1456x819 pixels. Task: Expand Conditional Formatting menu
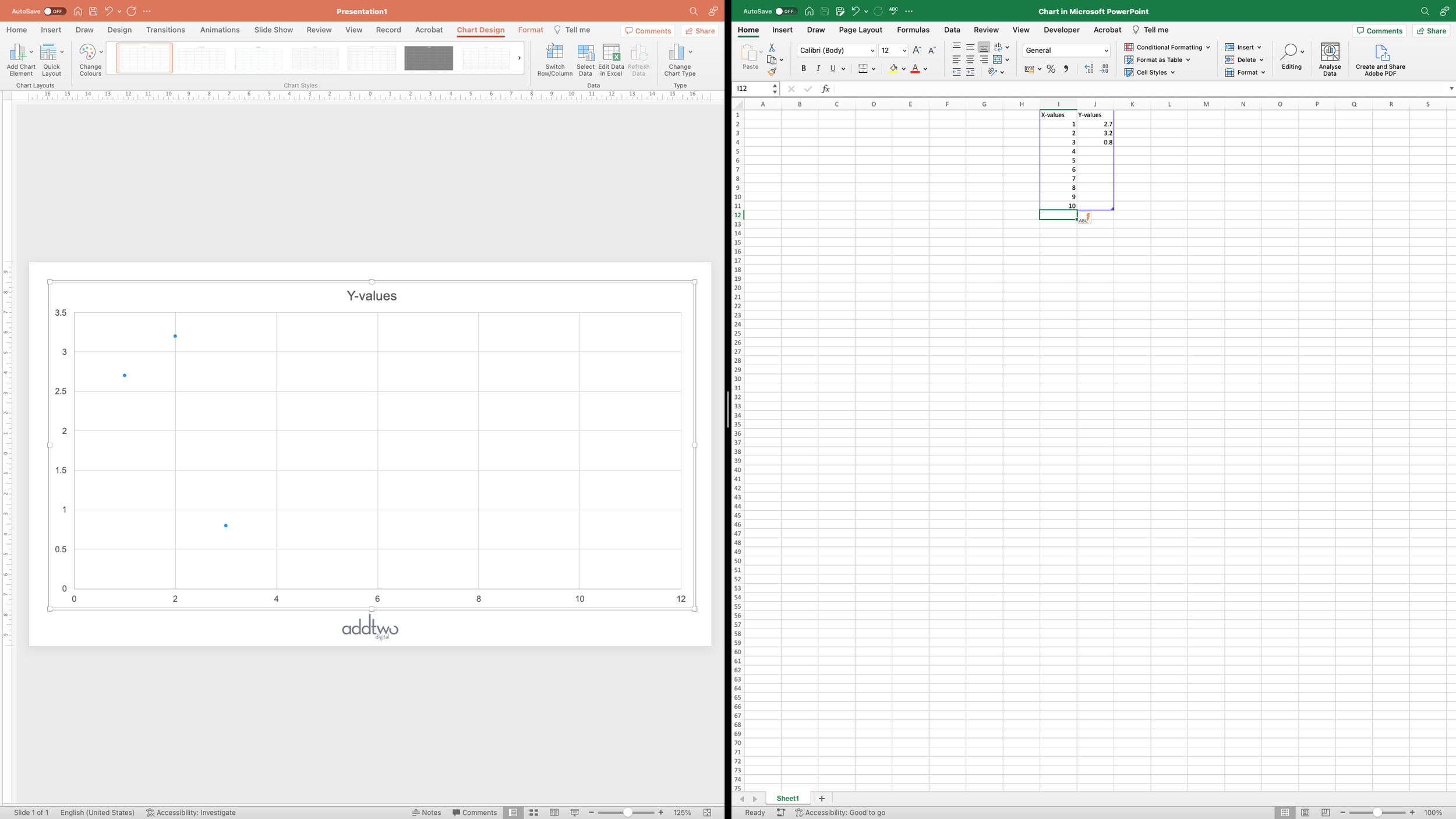click(1167, 47)
